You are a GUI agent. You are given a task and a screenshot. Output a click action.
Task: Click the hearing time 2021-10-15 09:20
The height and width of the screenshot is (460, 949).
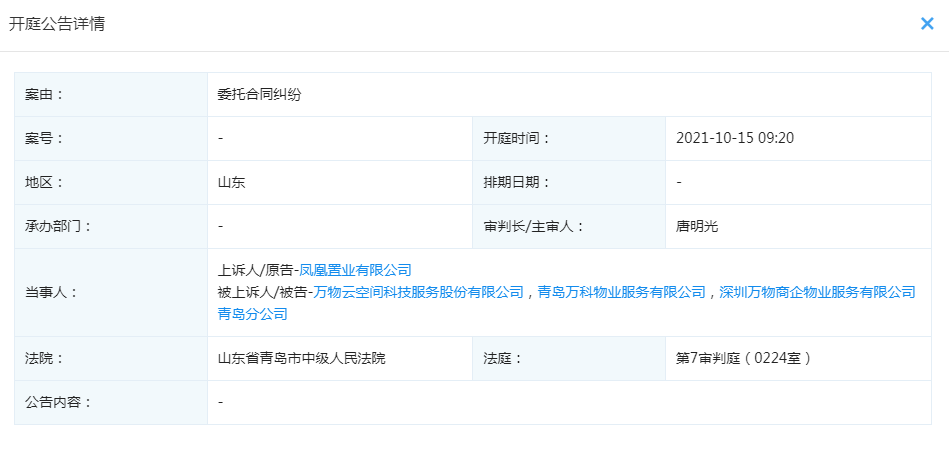click(735, 138)
